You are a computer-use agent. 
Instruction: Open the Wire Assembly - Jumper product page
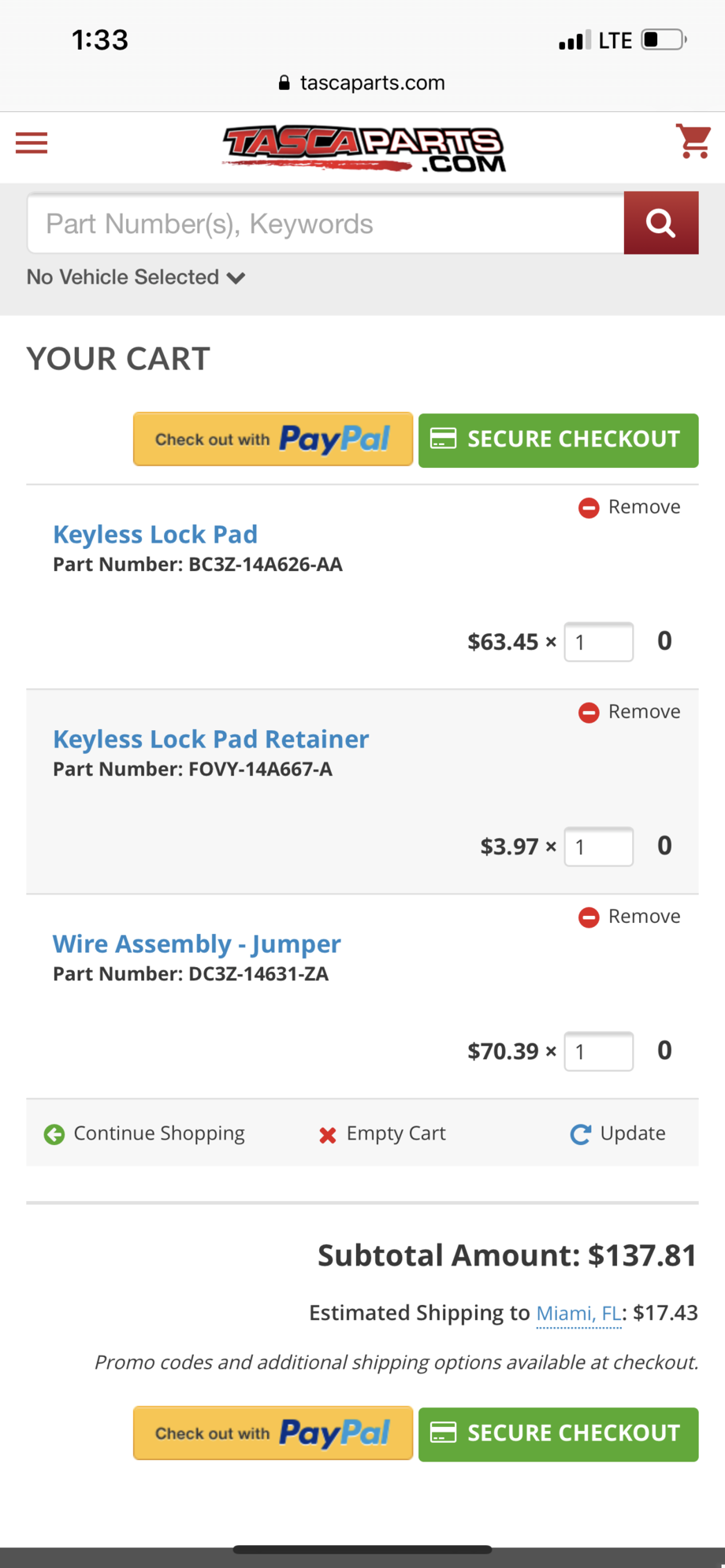pos(196,944)
